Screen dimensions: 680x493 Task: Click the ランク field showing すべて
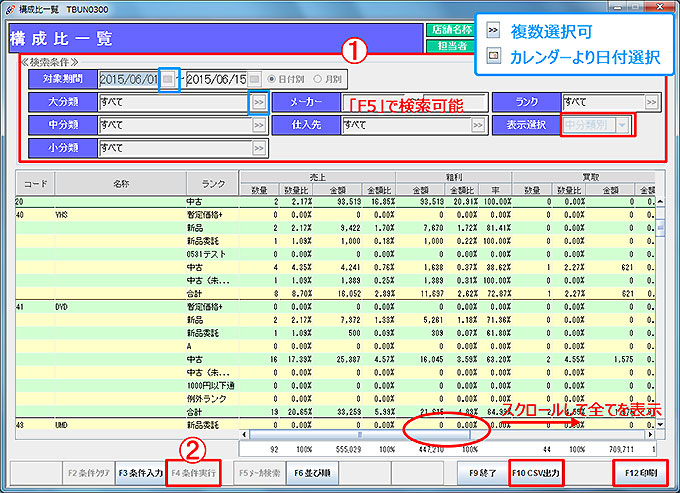603,102
